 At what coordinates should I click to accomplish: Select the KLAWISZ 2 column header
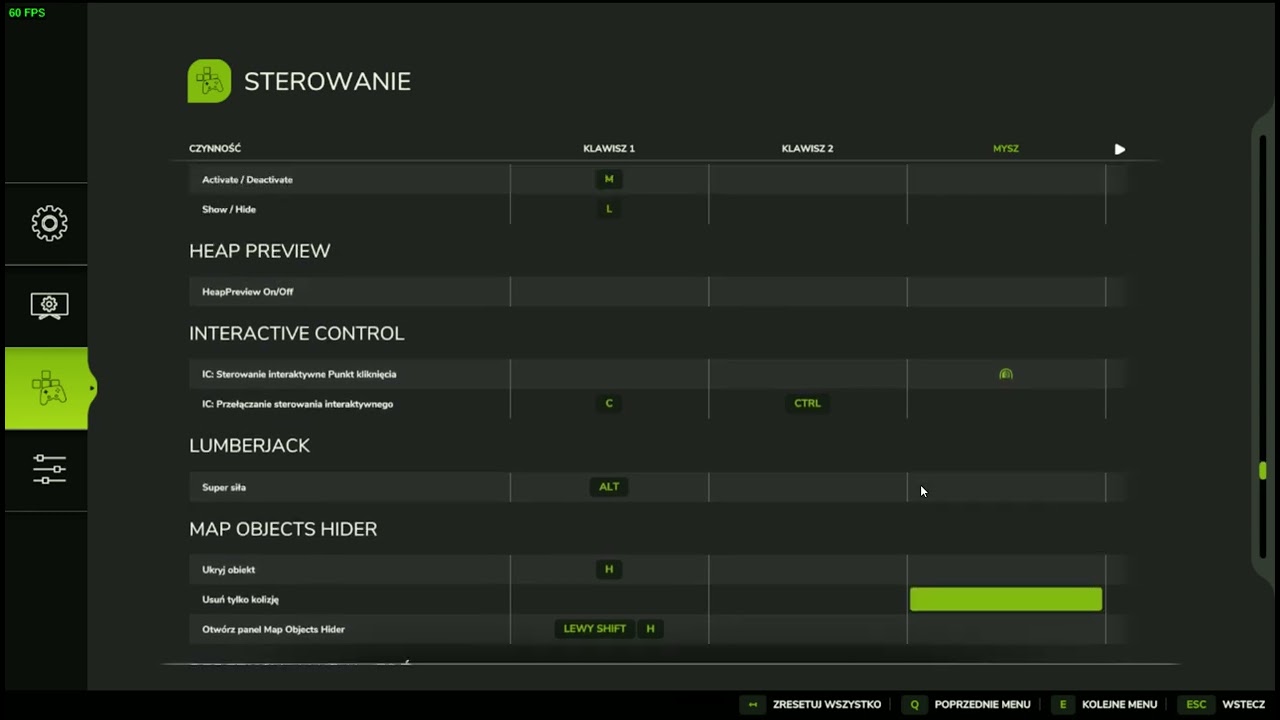pyautogui.click(x=807, y=148)
